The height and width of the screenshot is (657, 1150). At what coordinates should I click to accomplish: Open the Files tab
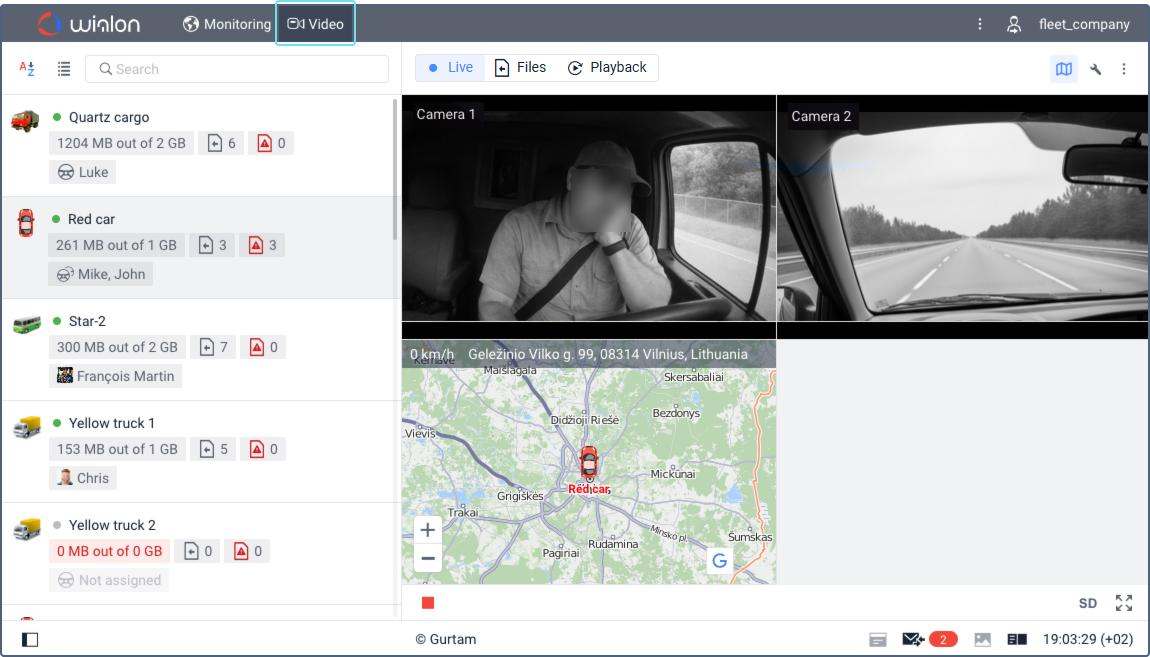tap(521, 68)
